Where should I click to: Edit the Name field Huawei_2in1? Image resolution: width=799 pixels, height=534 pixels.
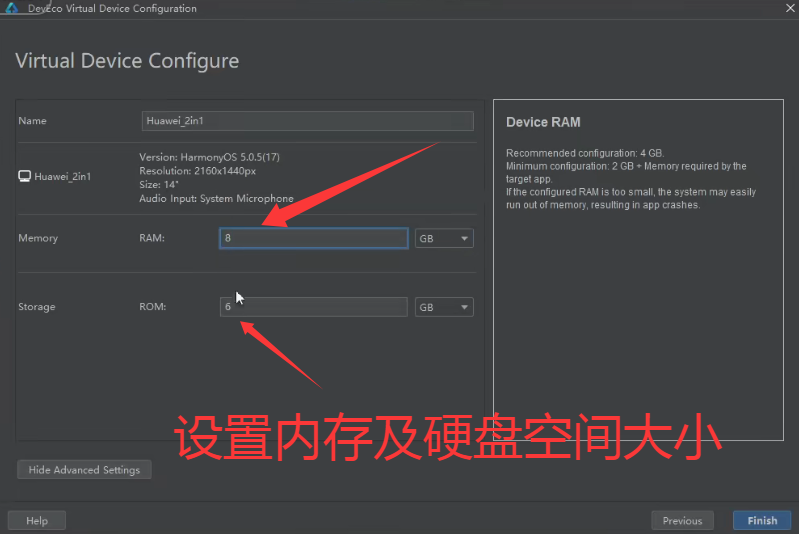307,121
